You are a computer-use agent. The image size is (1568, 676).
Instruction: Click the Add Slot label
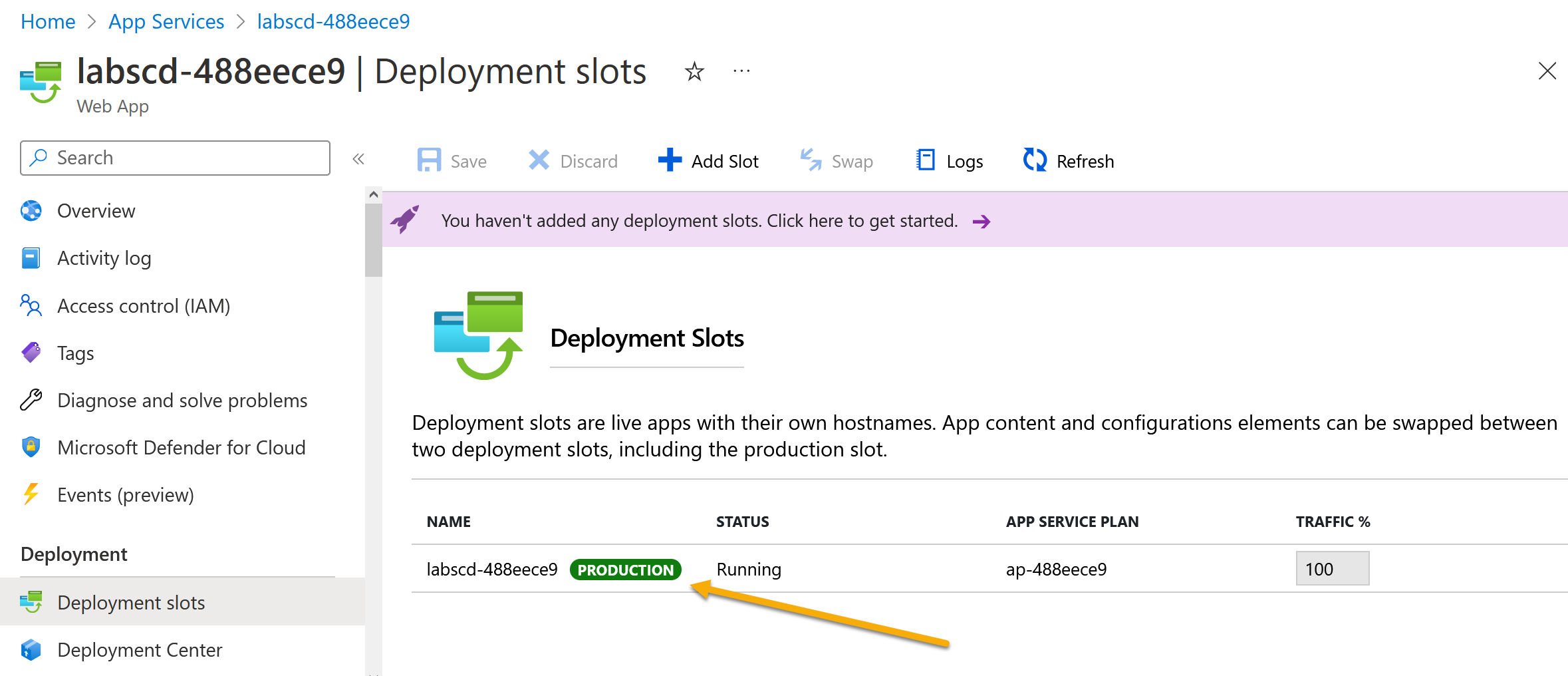click(725, 162)
